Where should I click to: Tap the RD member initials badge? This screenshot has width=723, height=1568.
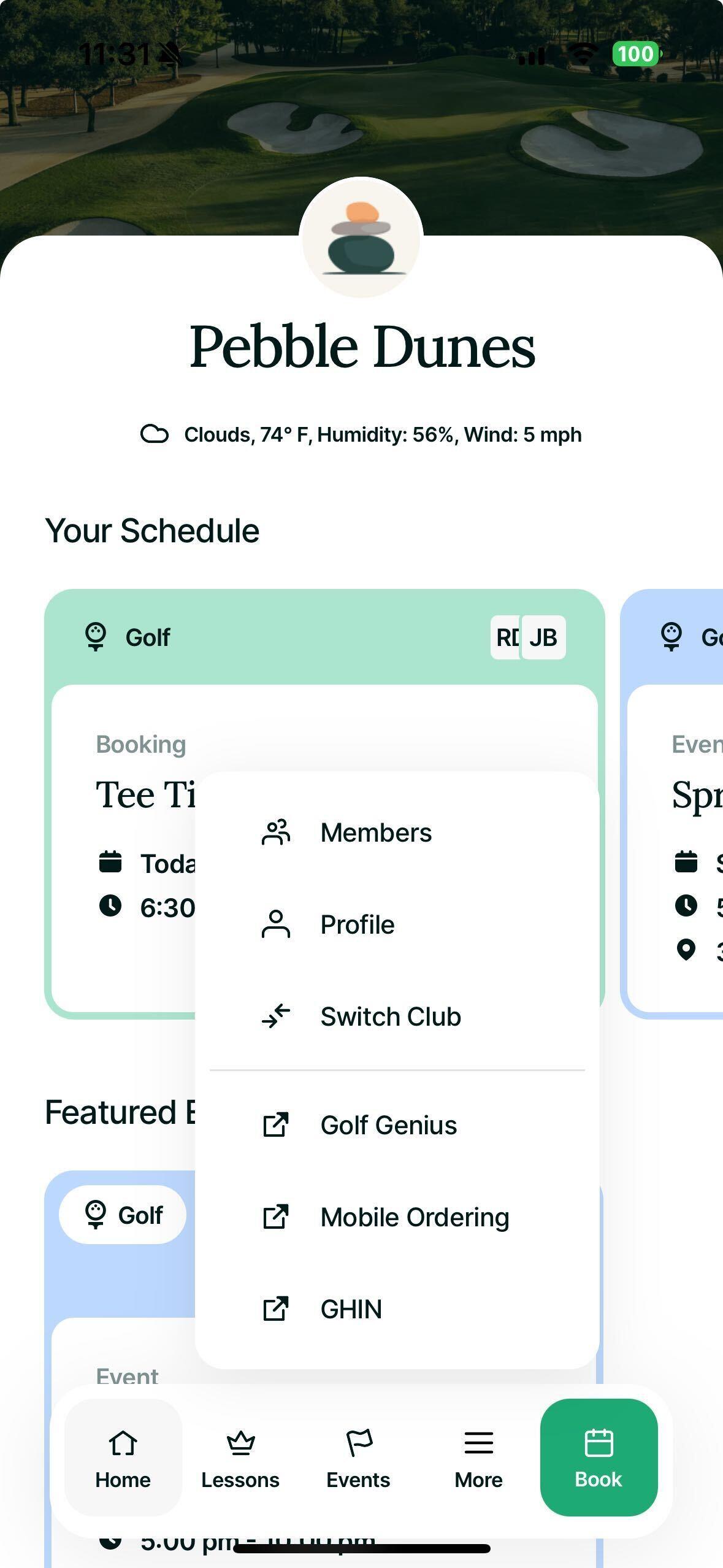pyautogui.click(x=505, y=637)
